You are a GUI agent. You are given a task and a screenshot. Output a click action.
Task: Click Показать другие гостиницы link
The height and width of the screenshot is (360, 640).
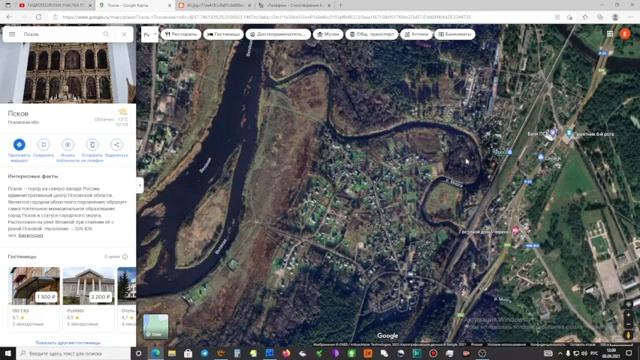tap(68, 343)
